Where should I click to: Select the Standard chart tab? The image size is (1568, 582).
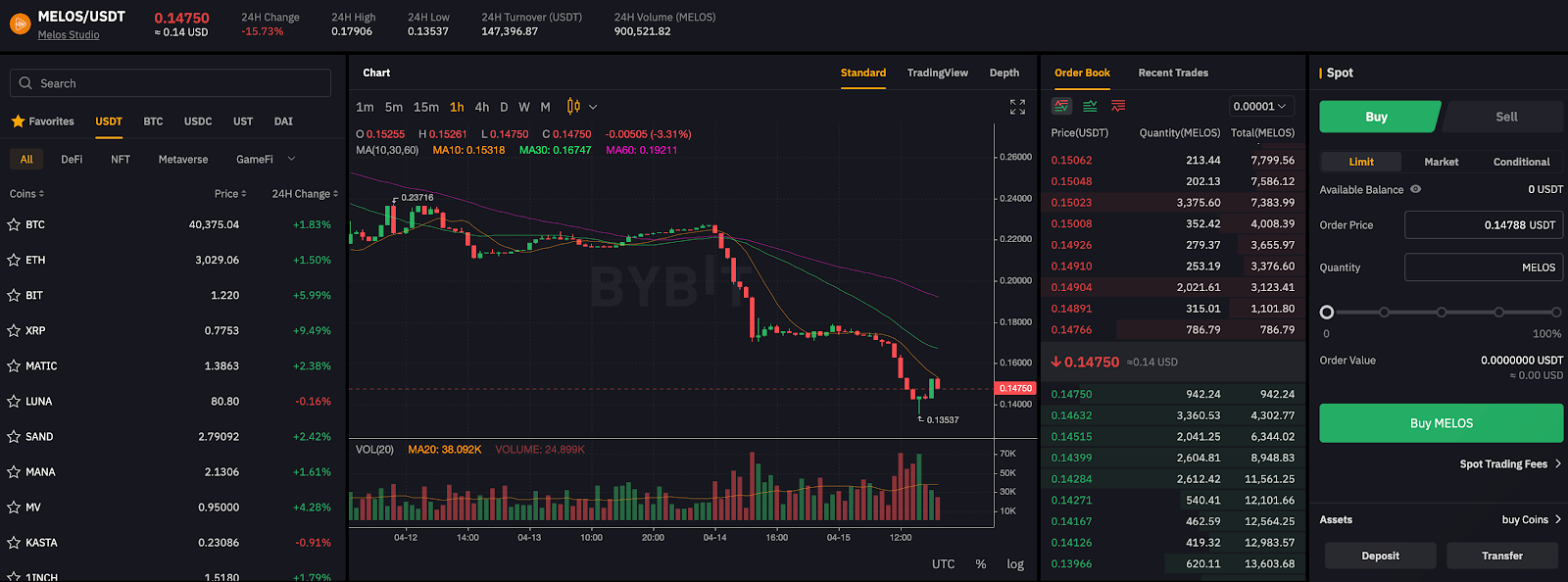pos(863,73)
